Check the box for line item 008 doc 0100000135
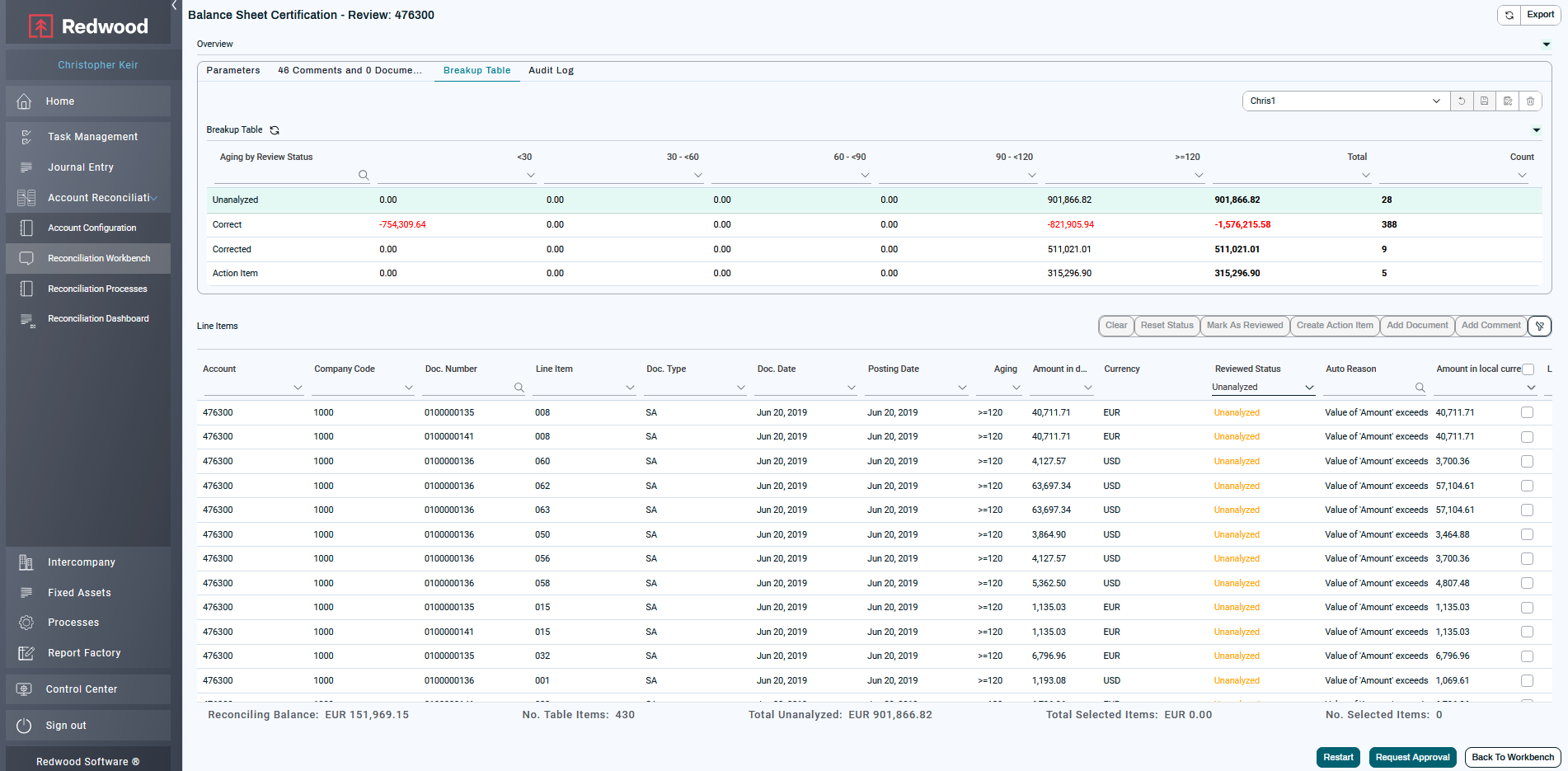 pos(1527,412)
